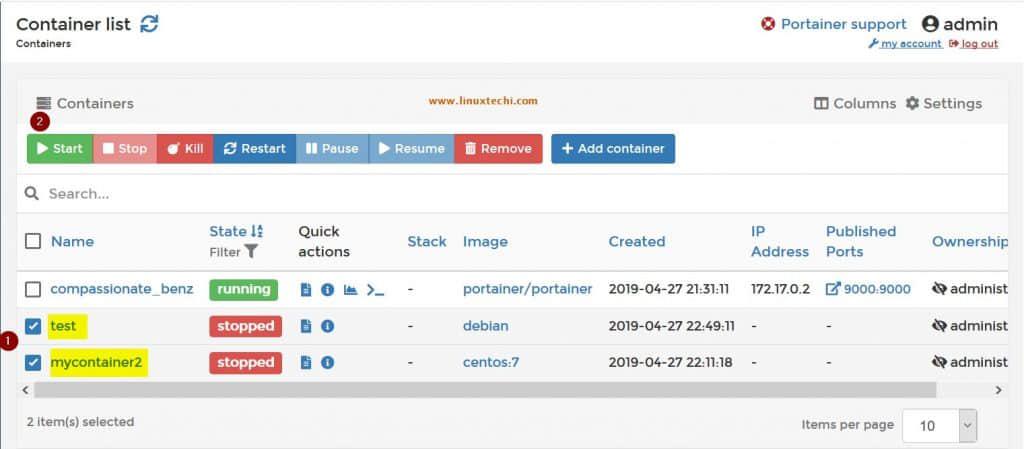Open stats chart icon for compassionate_benz

pyautogui.click(x=350, y=290)
